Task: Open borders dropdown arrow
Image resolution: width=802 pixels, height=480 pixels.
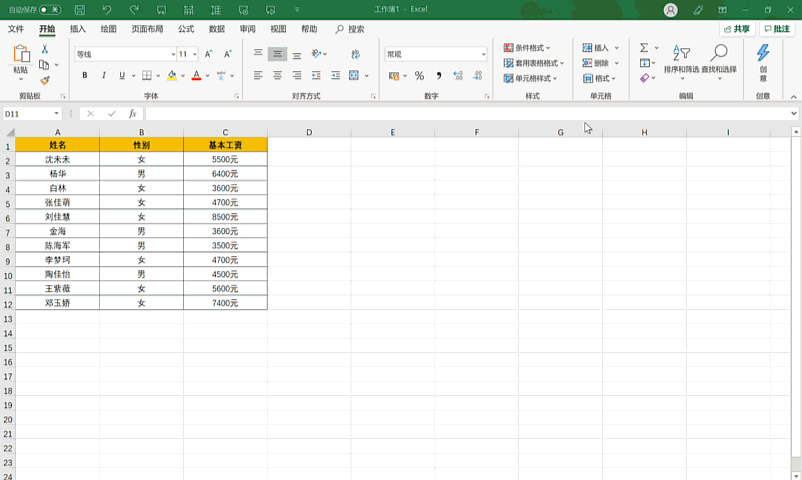Action: coord(158,76)
